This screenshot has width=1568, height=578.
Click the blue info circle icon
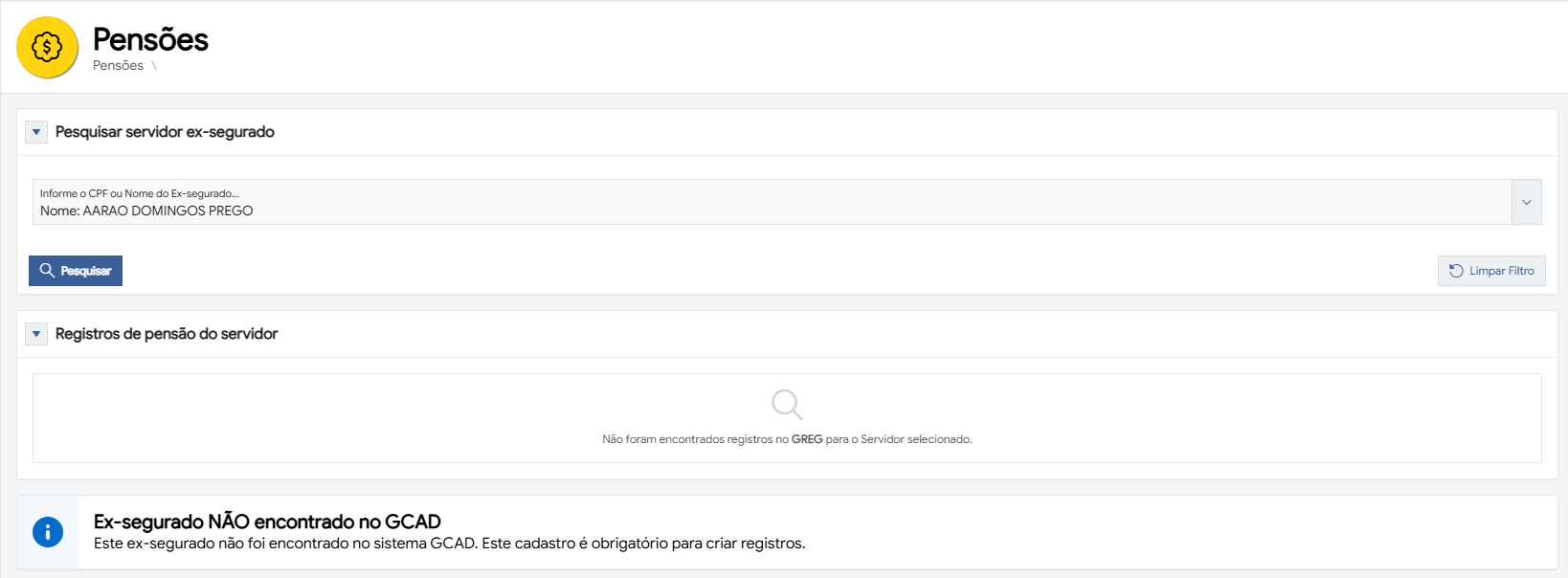click(x=48, y=532)
